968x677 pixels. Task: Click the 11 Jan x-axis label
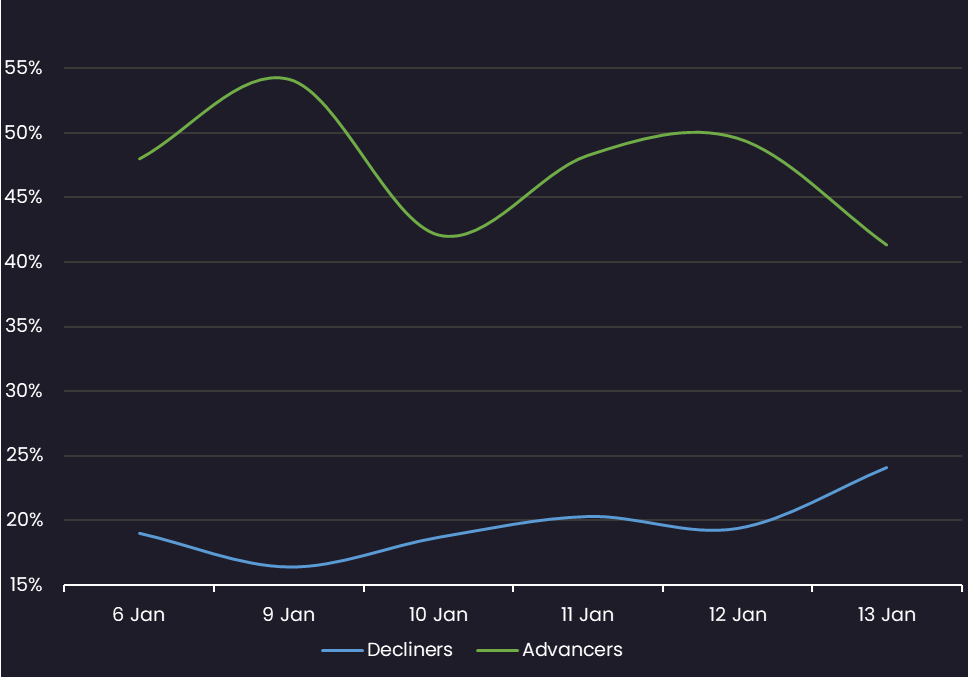[x=588, y=615]
